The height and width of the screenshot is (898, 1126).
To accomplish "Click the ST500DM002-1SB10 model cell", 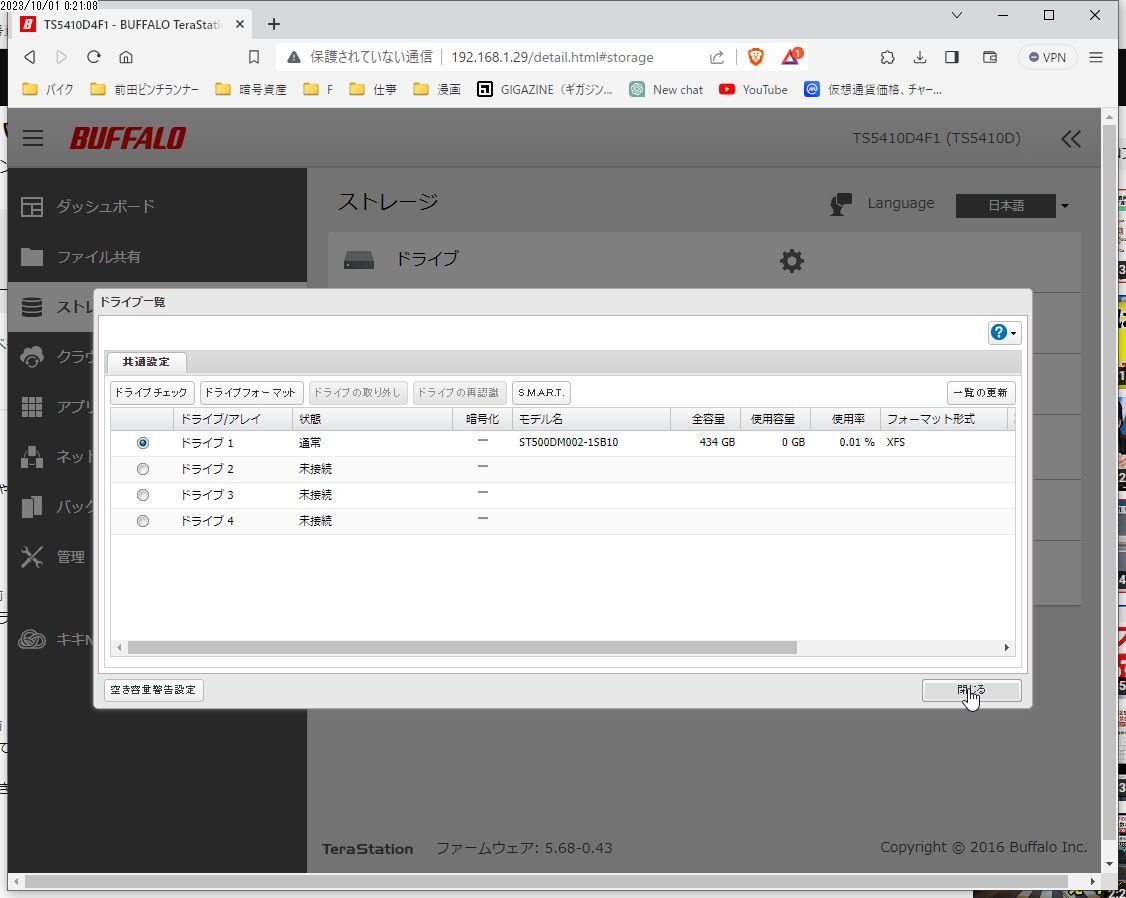I will click(569, 442).
